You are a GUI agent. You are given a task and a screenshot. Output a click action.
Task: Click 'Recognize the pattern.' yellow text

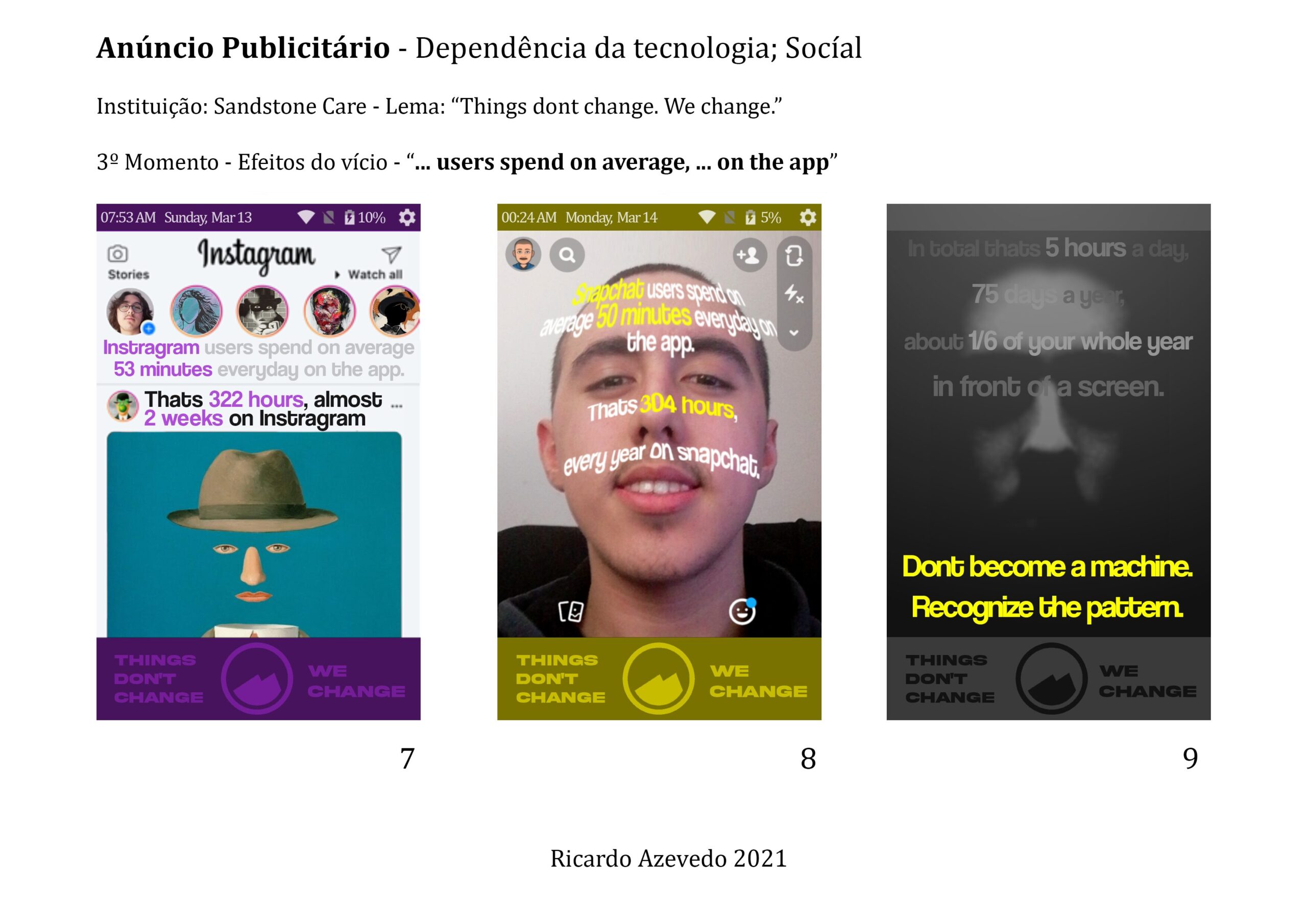1048,608
